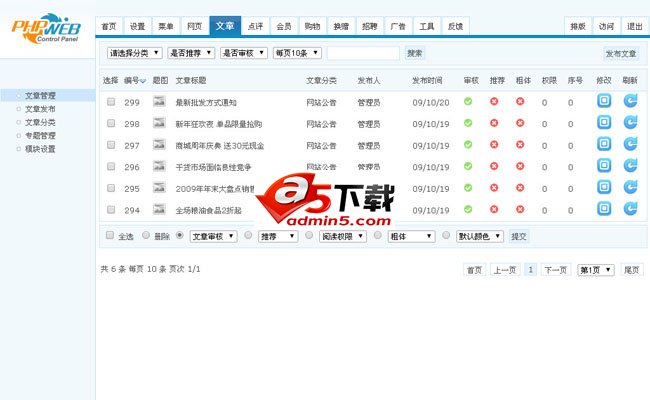Select the 删除 radio button
This screenshot has height=400, width=650.
tap(146, 236)
